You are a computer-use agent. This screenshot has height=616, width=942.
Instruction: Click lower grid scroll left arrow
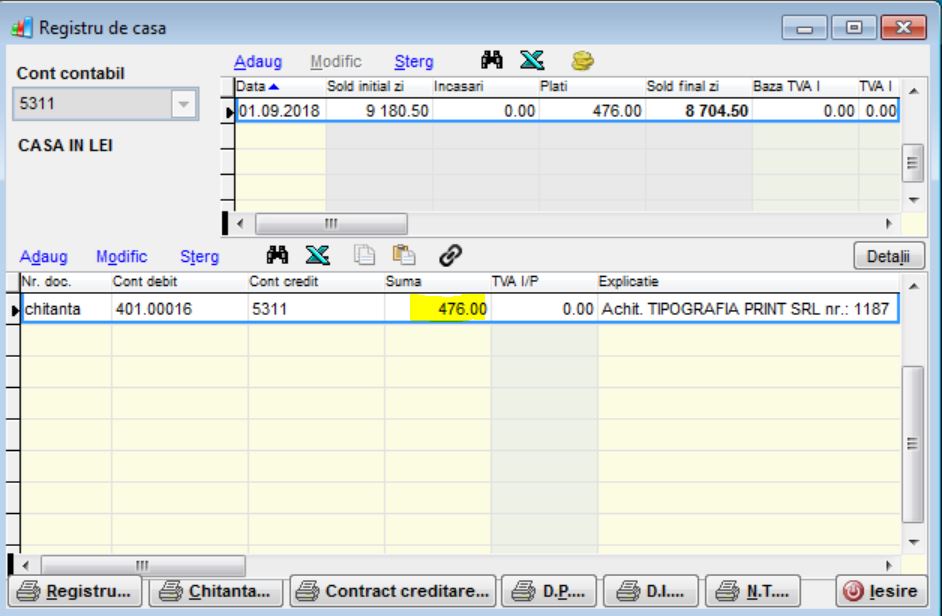(25, 566)
